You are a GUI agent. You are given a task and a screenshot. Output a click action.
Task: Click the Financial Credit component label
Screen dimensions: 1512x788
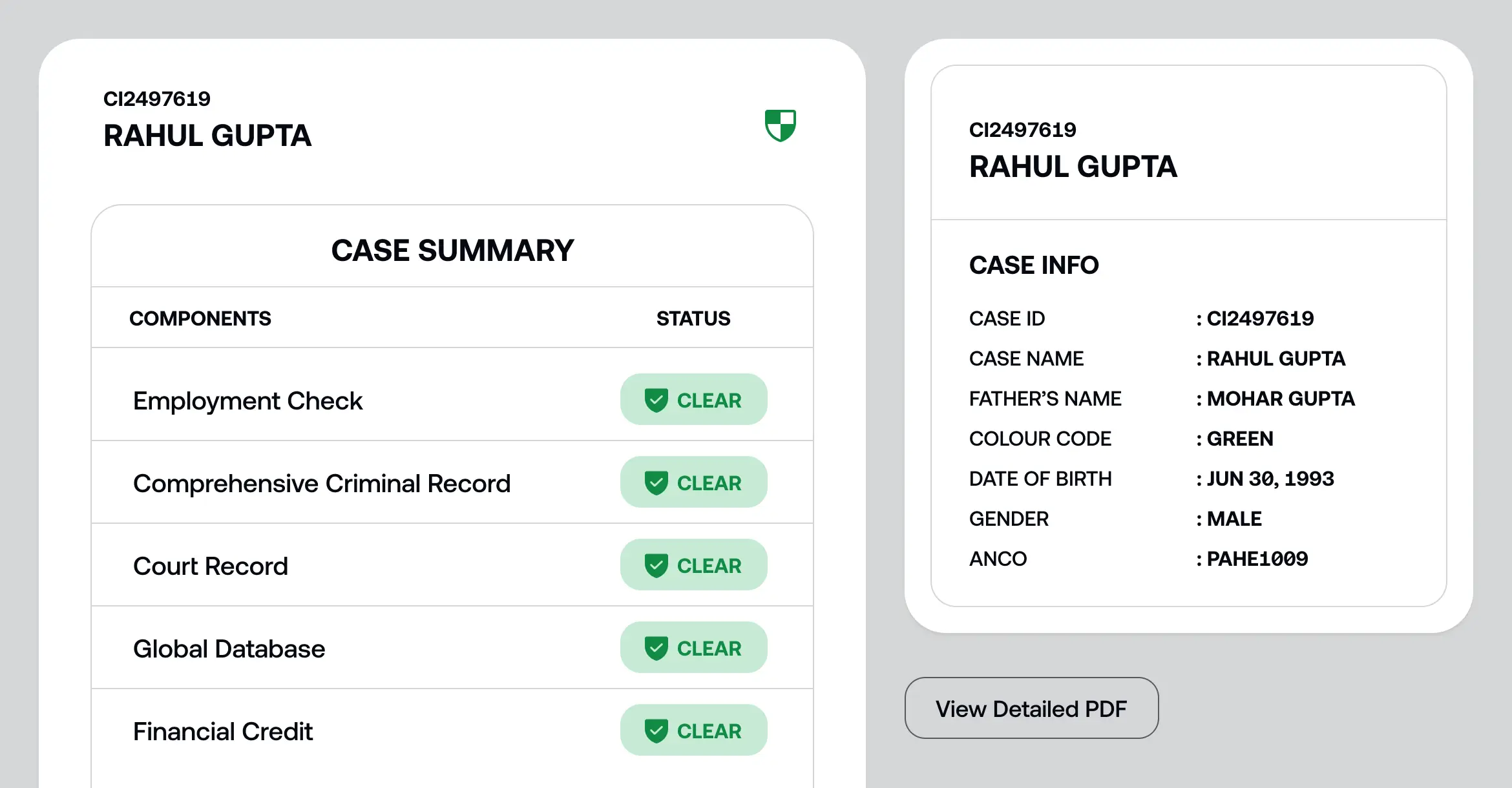coord(223,732)
